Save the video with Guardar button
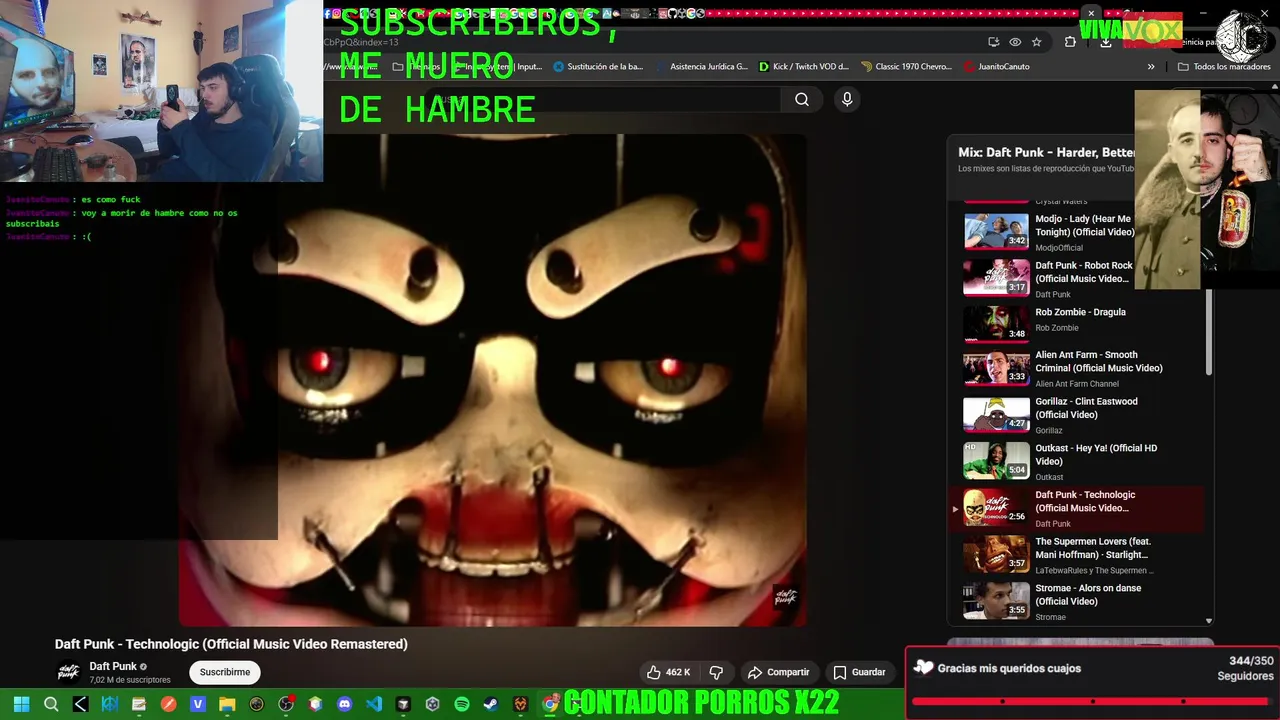 pyautogui.click(x=859, y=672)
